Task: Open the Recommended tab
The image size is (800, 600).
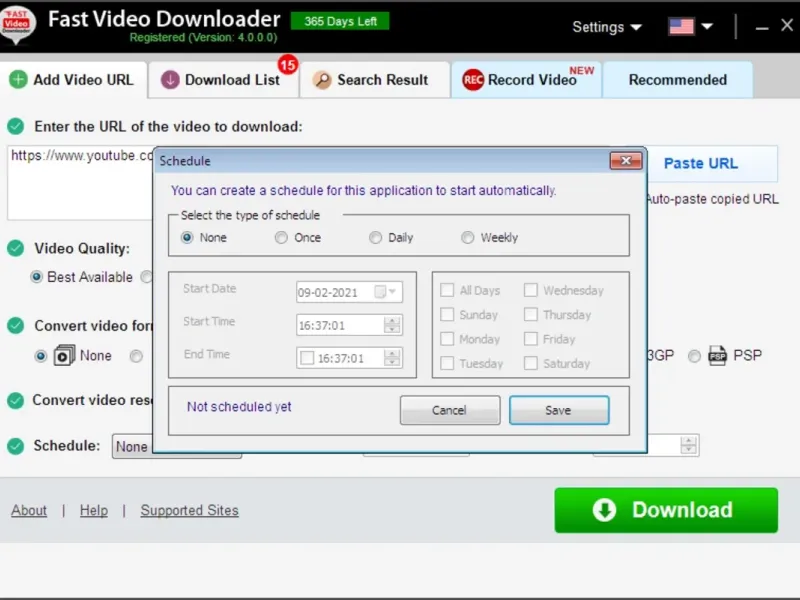Action: tap(678, 80)
